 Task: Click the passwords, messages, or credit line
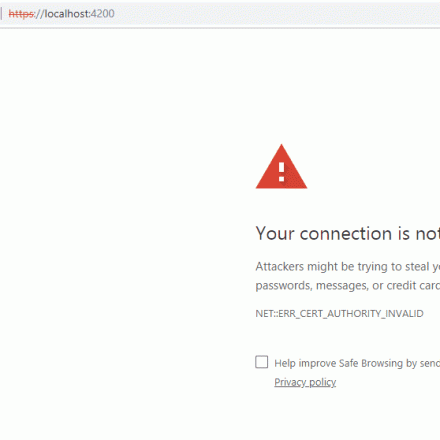point(348,286)
